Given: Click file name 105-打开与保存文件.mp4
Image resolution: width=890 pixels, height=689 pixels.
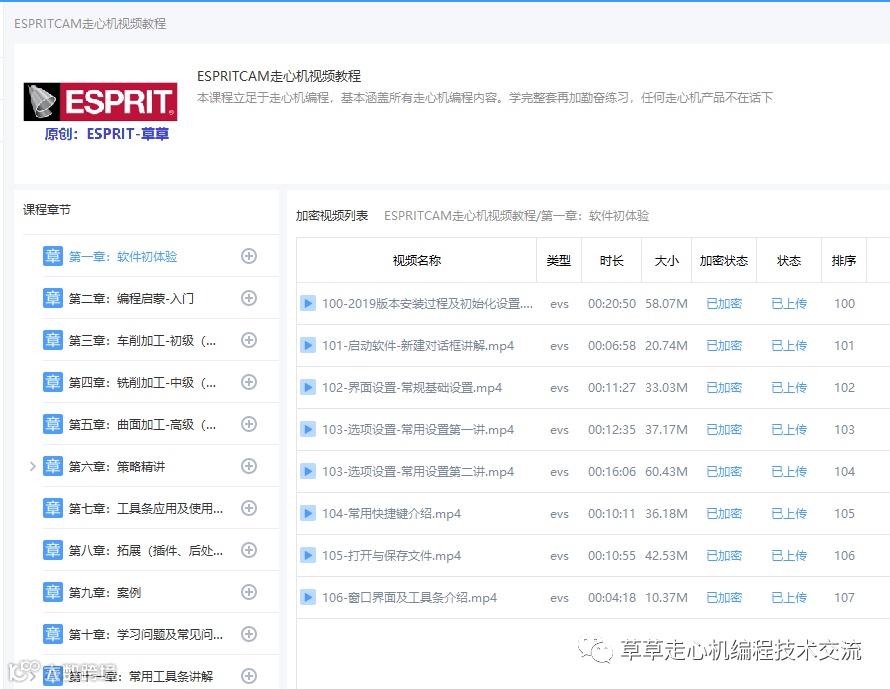Looking at the screenshot, I should pyautogui.click(x=392, y=556).
